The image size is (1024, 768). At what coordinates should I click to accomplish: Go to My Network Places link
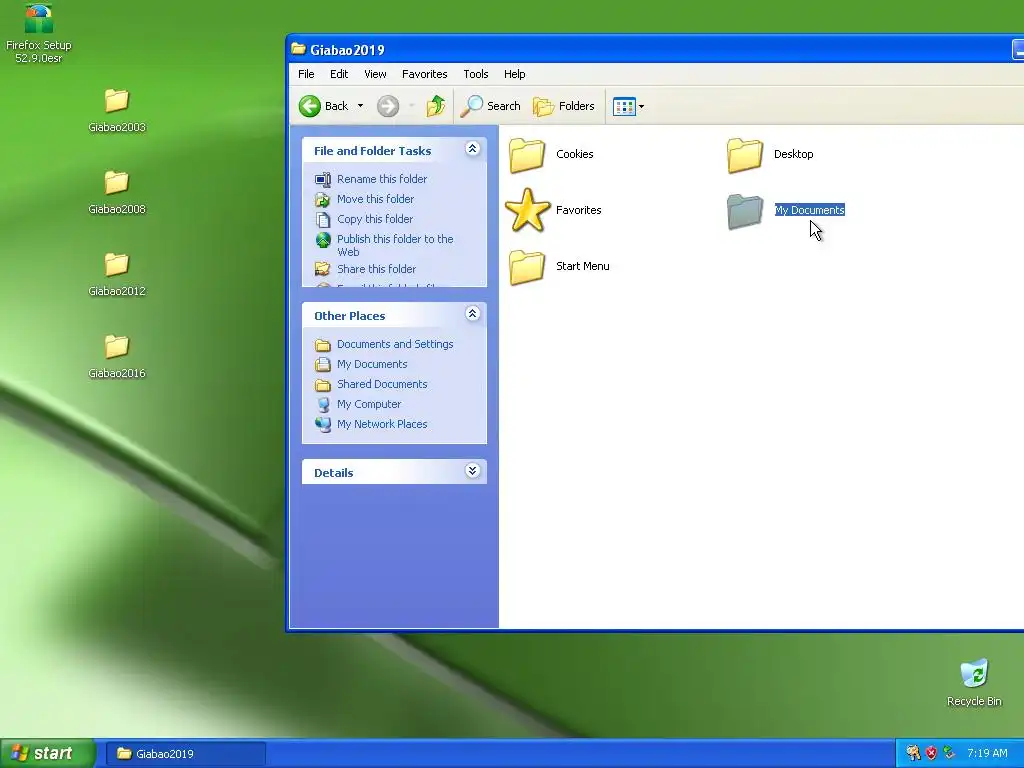click(x=382, y=424)
